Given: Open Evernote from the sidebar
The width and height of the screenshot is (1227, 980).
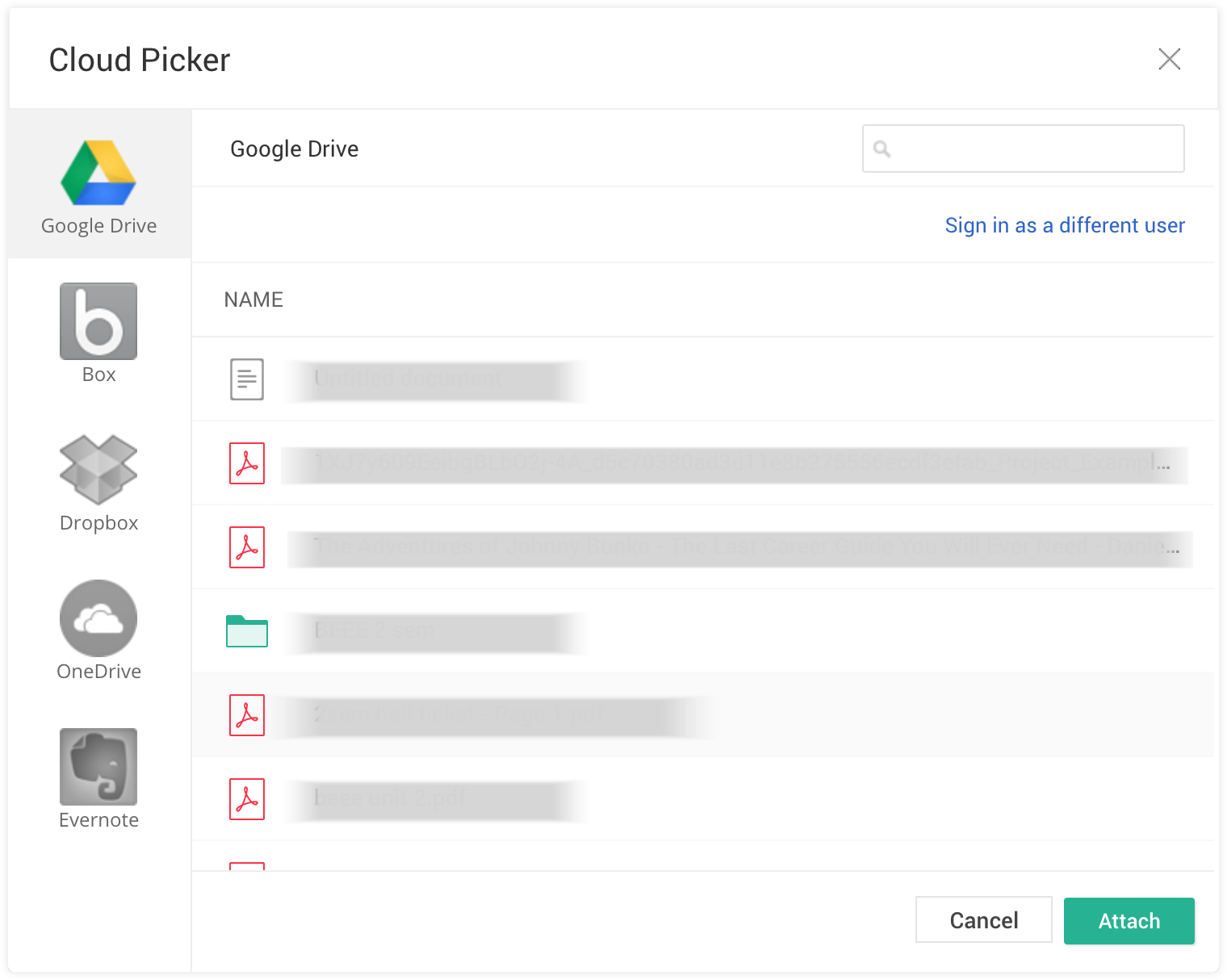Looking at the screenshot, I should (x=97, y=766).
